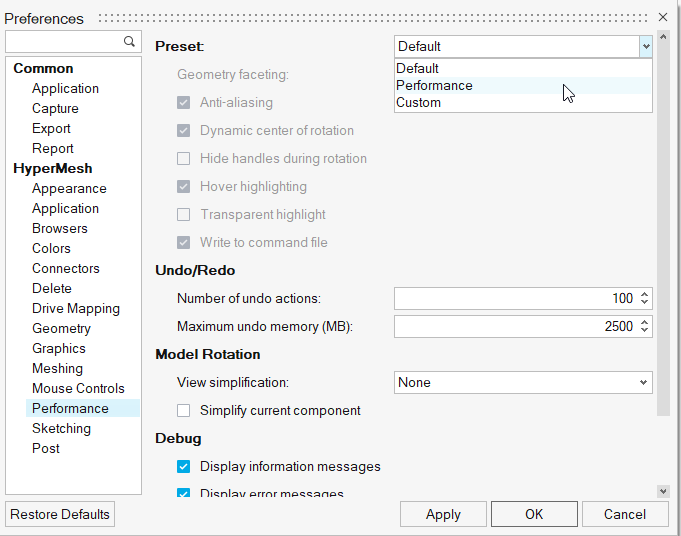
Task: Enable Transparent highlight checkbox
Action: click(x=183, y=215)
